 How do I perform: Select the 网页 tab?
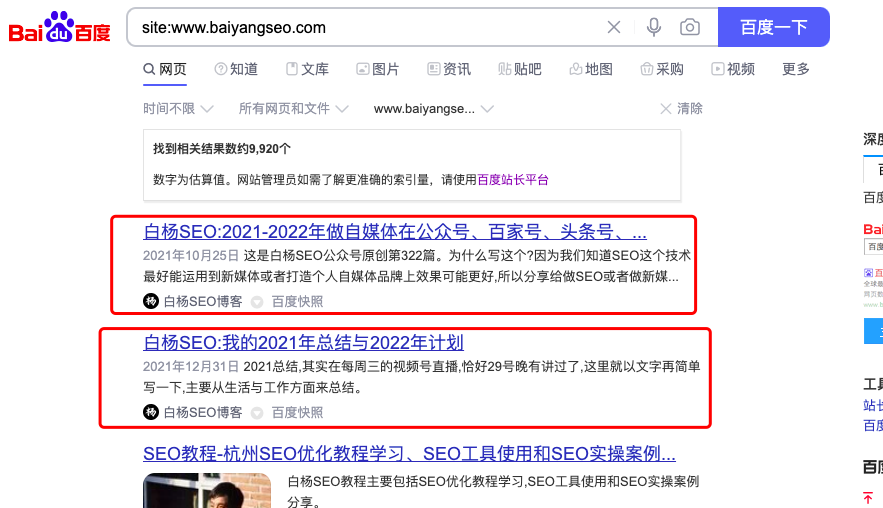[164, 69]
